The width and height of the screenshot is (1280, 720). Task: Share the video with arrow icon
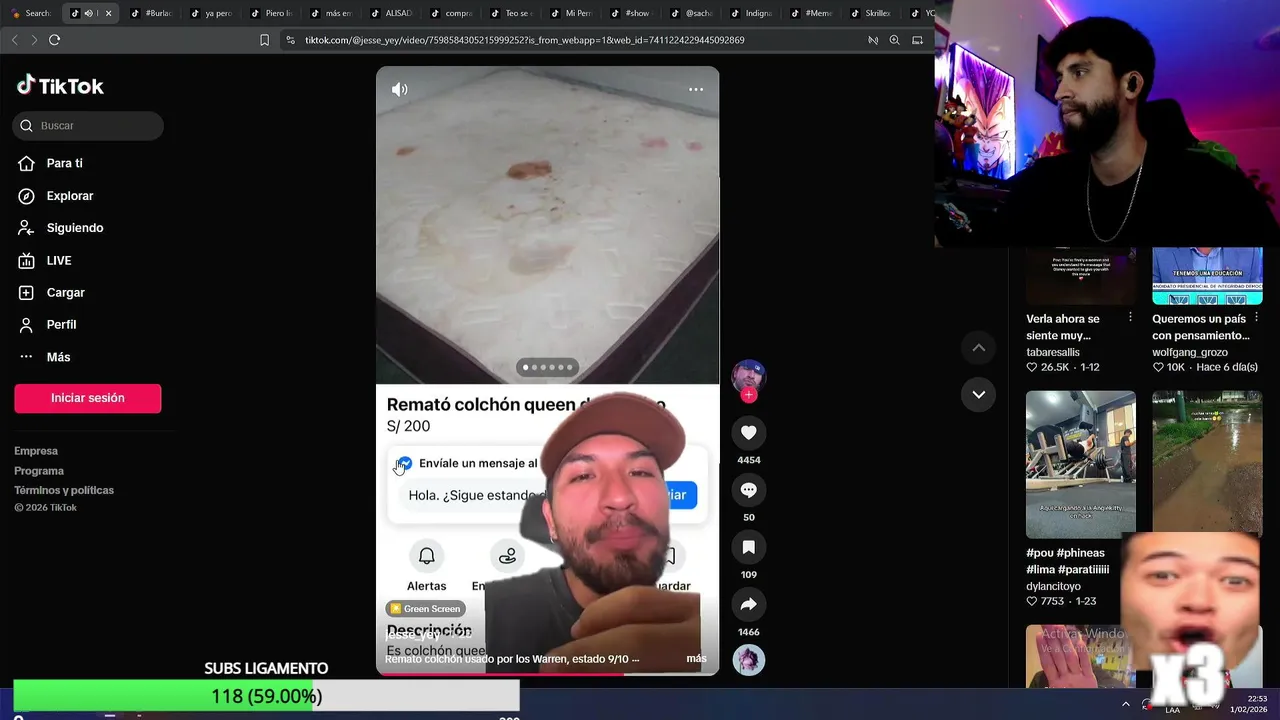coord(749,604)
